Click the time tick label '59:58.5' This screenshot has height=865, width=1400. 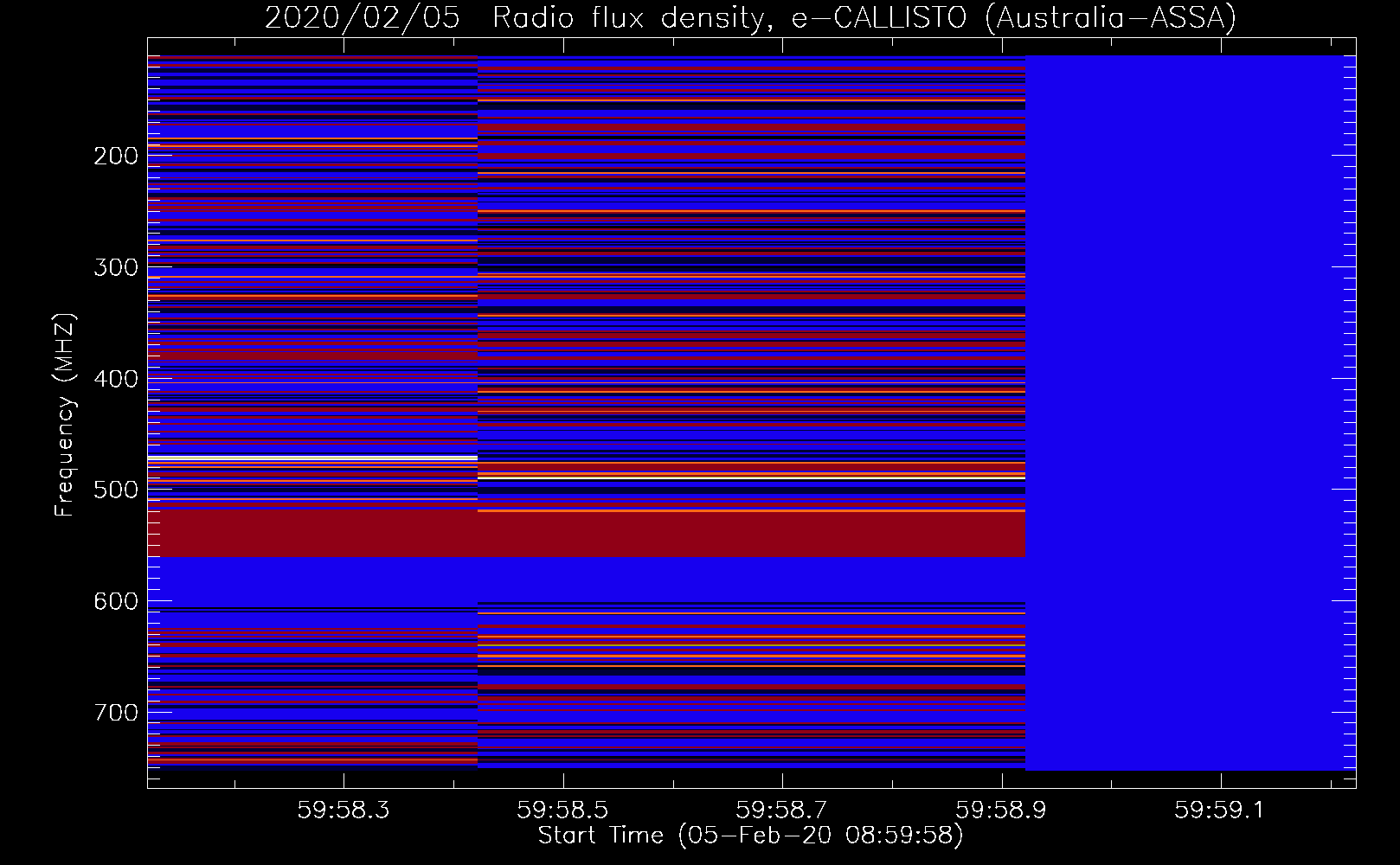[x=562, y=811]
